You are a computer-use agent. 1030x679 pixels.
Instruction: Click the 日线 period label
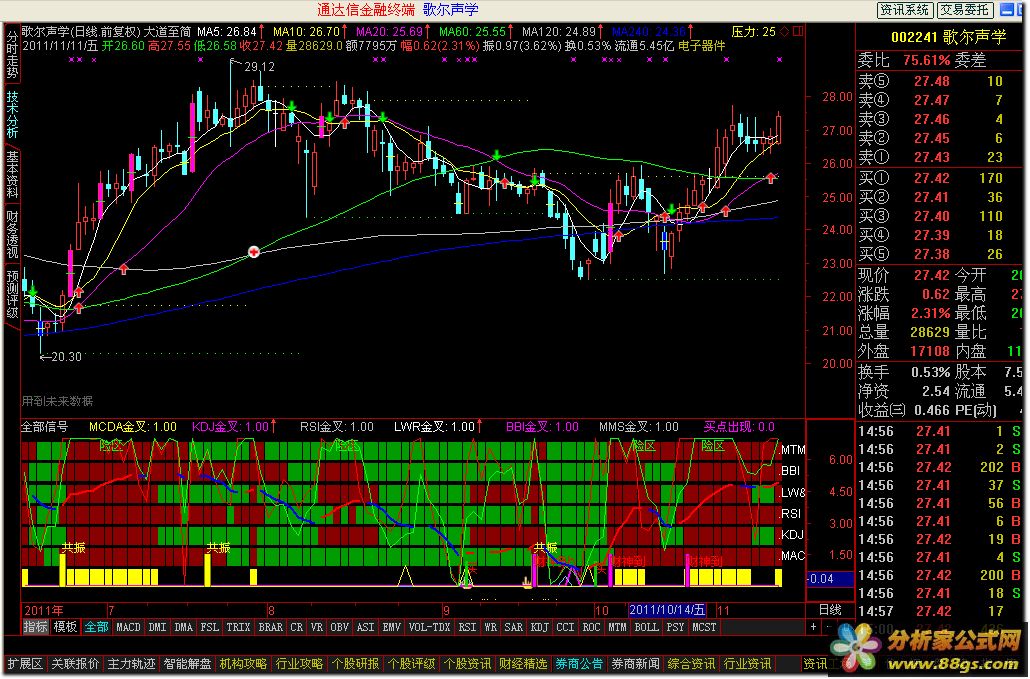tap(830, 610)
